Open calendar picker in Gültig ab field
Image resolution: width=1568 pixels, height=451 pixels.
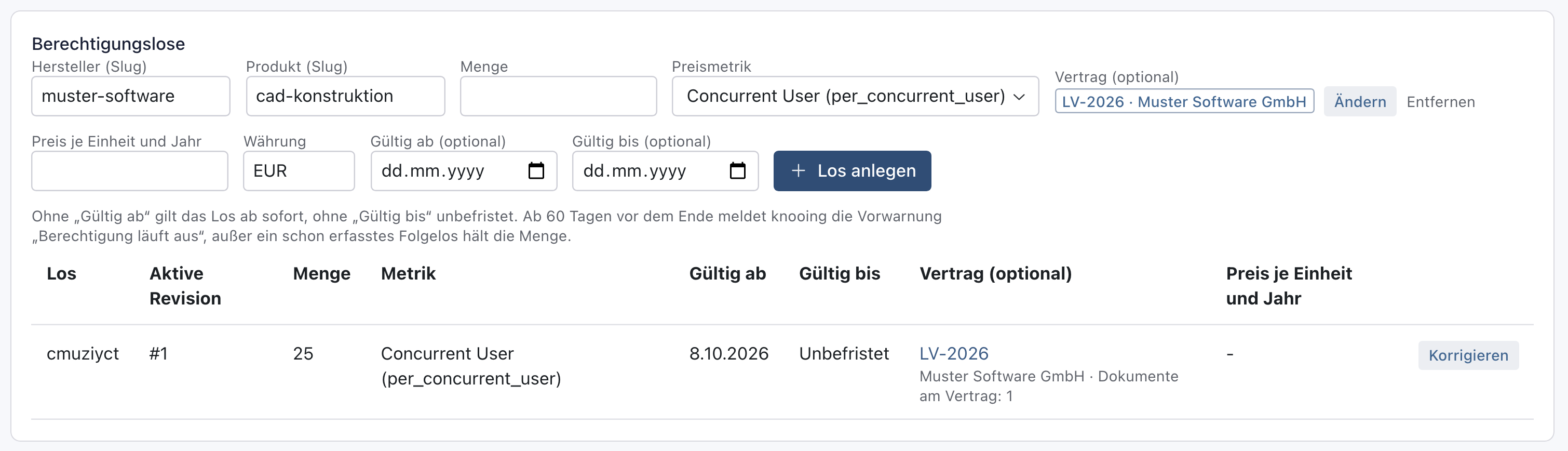536,170
